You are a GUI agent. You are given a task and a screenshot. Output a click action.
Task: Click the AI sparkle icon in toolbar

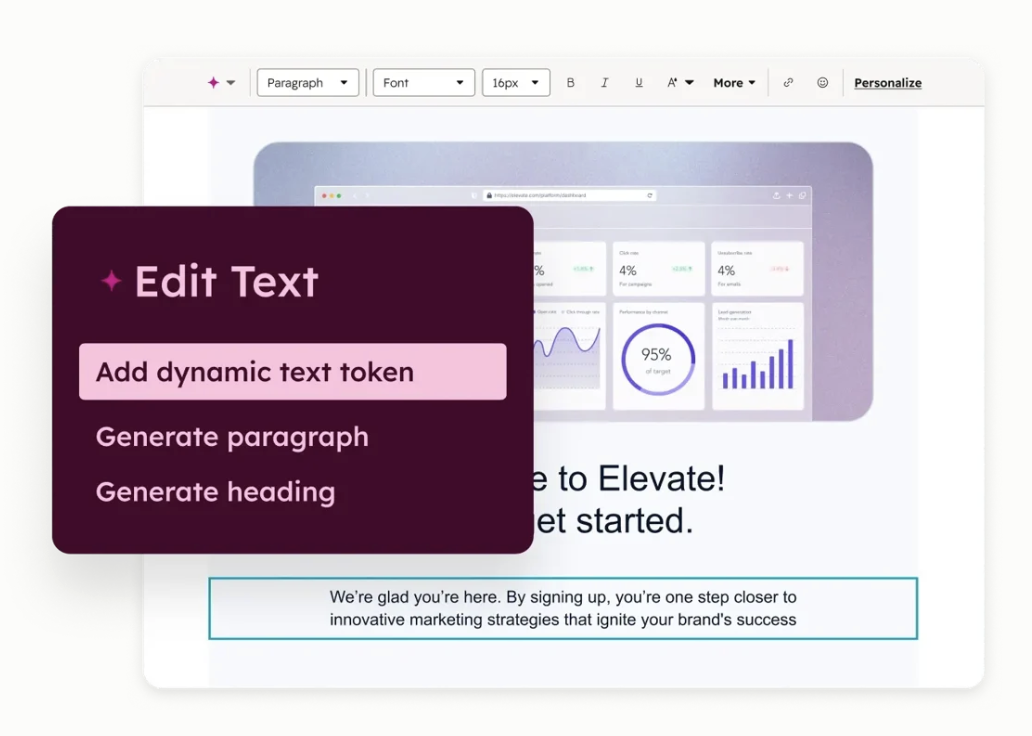[213, 83]
